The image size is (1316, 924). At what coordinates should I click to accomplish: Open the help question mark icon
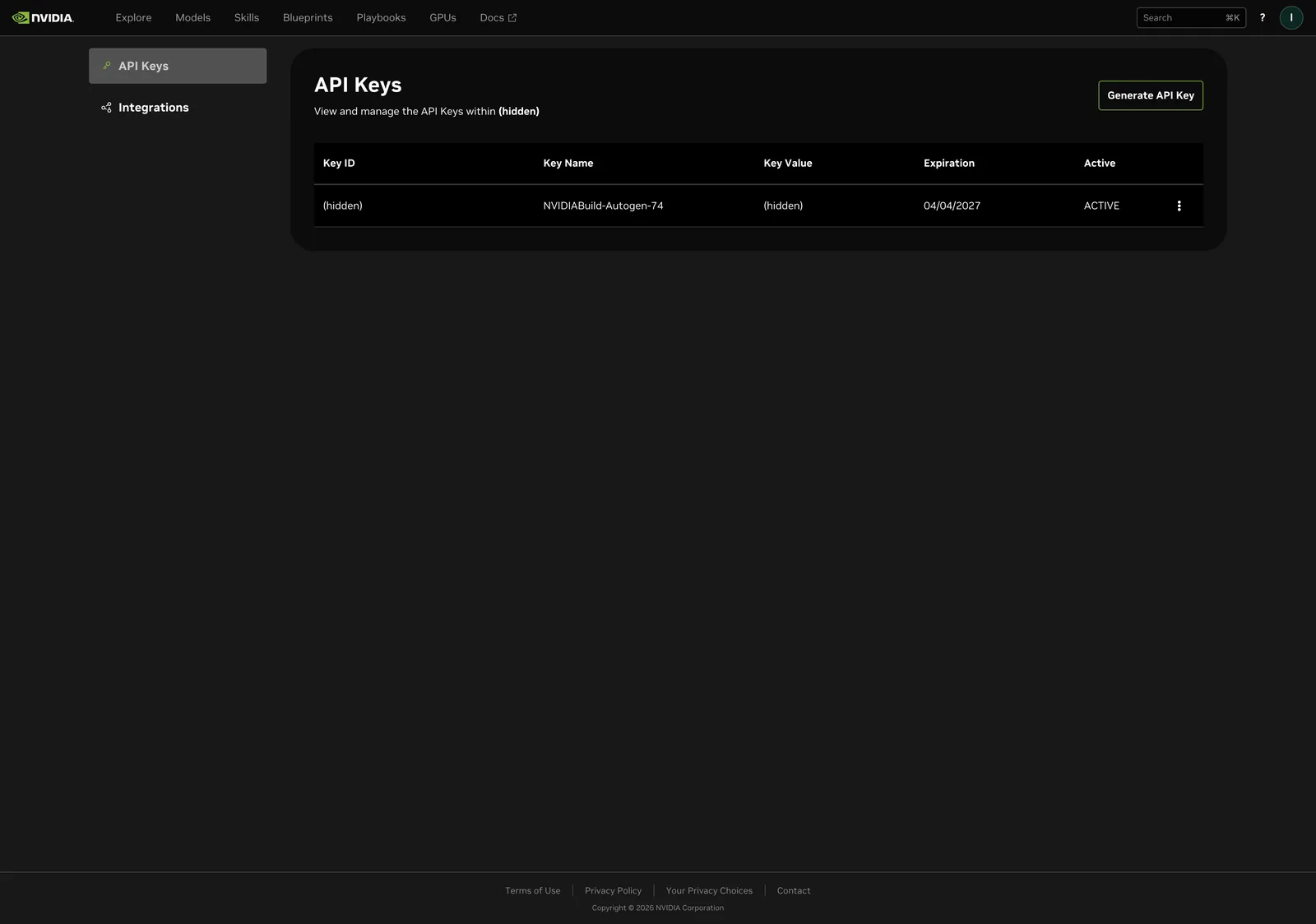[1263, 17]
